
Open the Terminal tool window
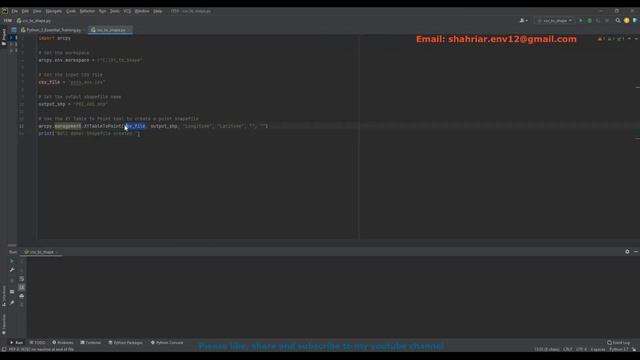pyautogui.click(x=91, y=342)
